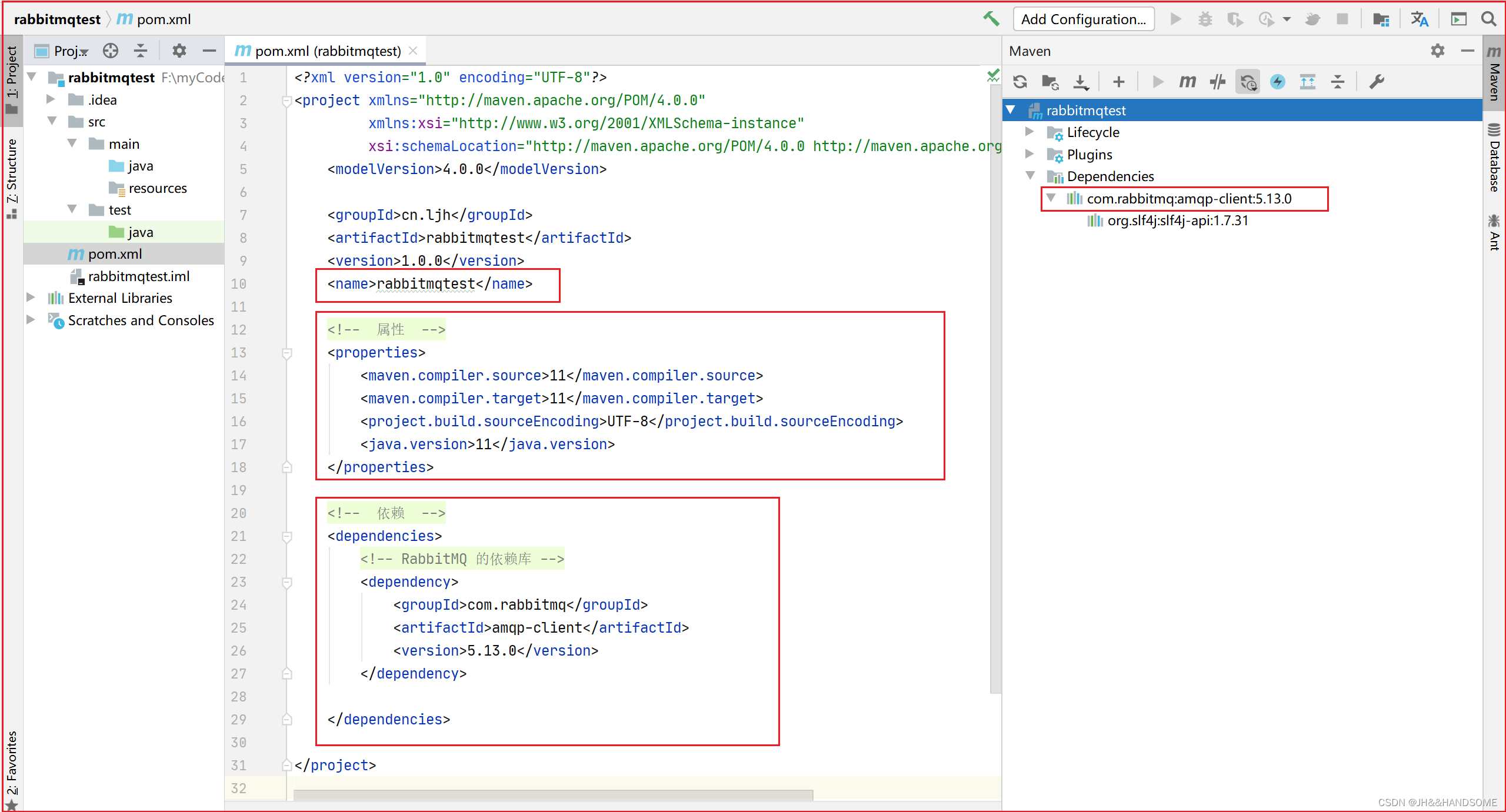Screen dimensions: 1506x812
Task: Click fold toggle at properties line 13
Action: point(287,353)
